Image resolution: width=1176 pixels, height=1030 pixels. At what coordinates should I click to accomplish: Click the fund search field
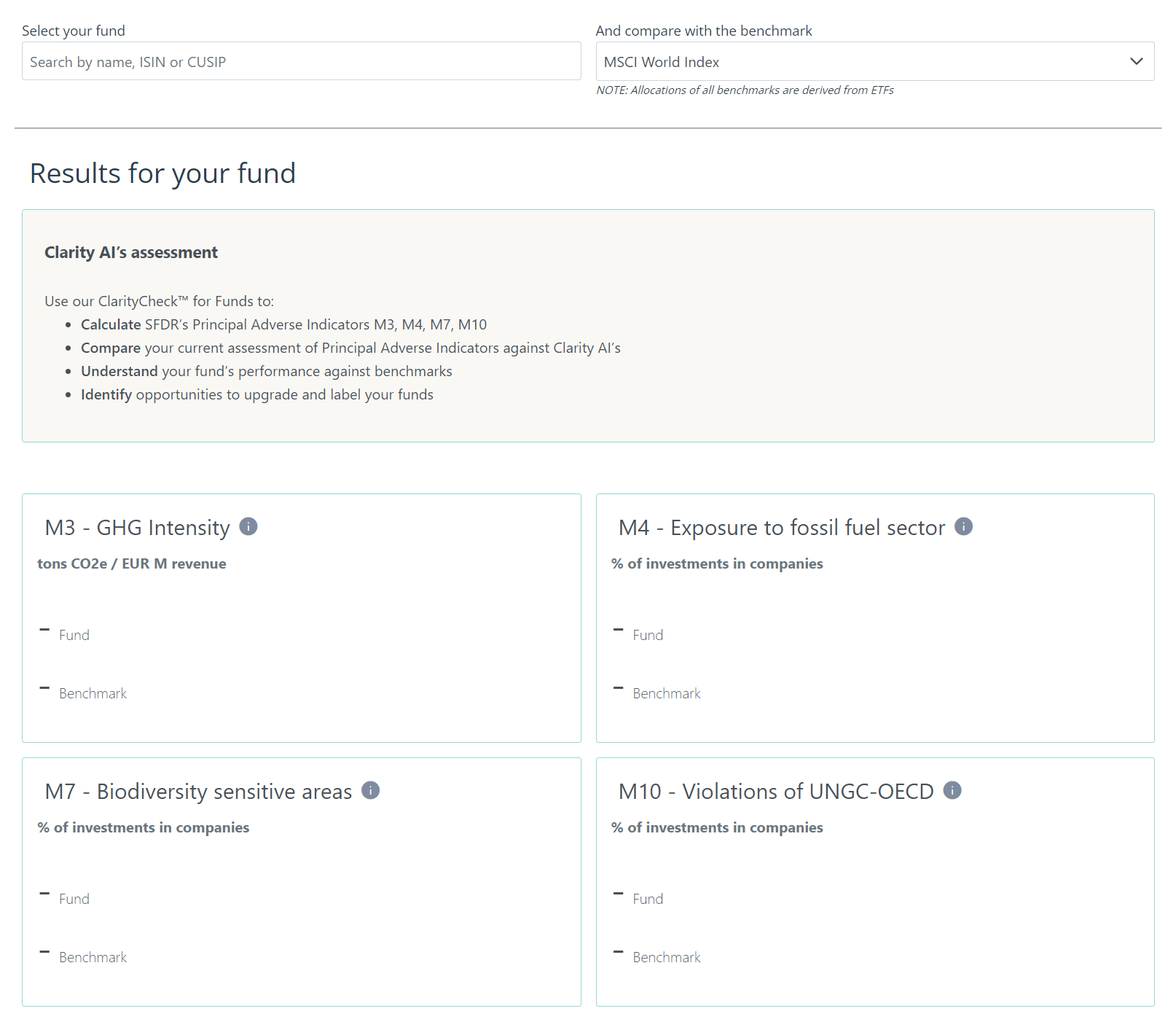tap(301, 62)
